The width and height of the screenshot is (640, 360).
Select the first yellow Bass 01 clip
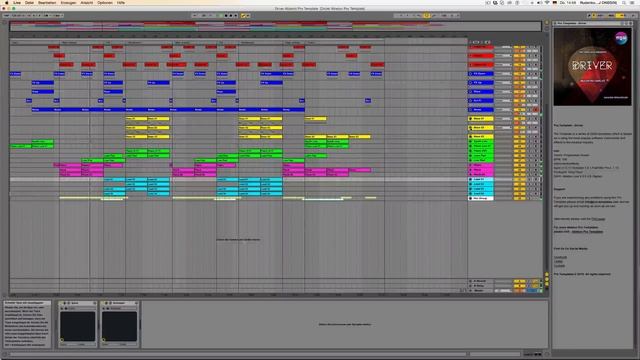pyautogui.click(x=136, y=119)
